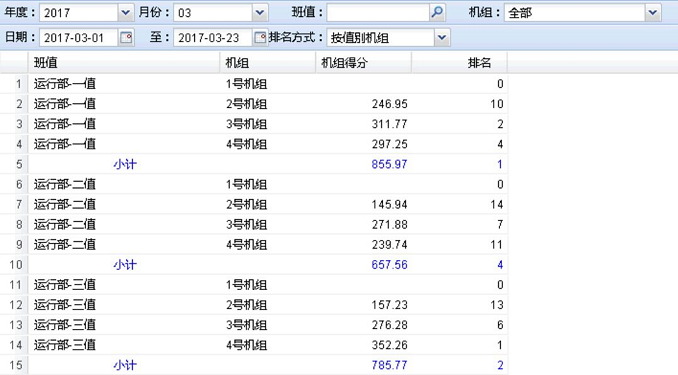Sort by the 班值 column header
This screenshot has height=375, width=678.
tap(124, 63)
